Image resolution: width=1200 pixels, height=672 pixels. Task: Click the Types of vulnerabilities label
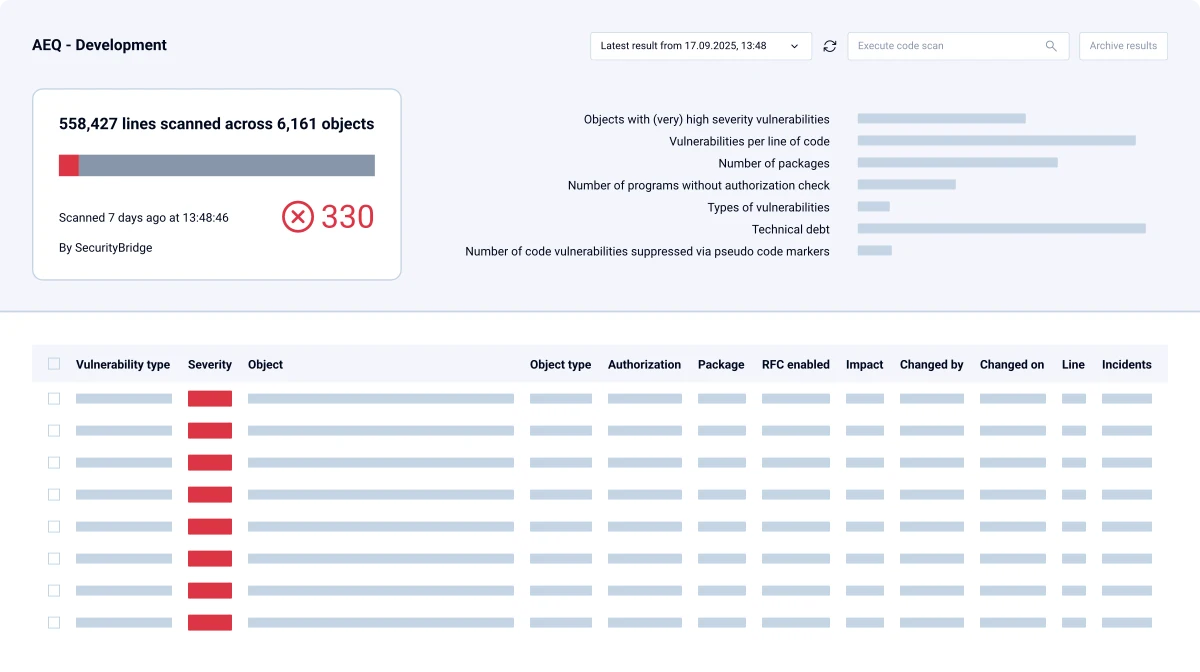point(769,207)
